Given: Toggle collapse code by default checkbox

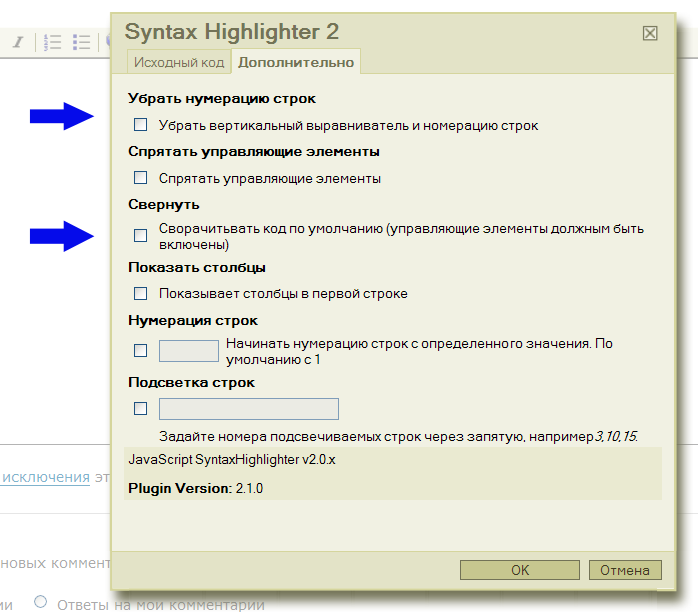Looking at the screenshot, I should 141,236.
